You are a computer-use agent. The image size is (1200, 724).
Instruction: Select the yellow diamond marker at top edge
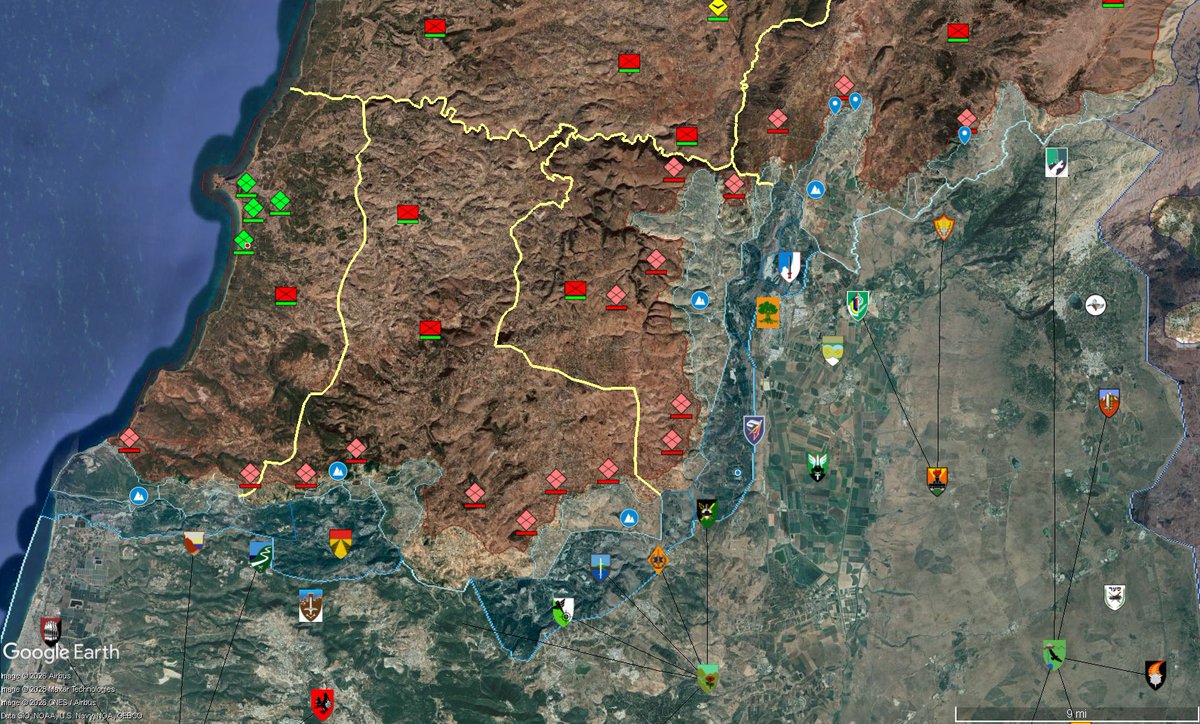pos(717,10)
